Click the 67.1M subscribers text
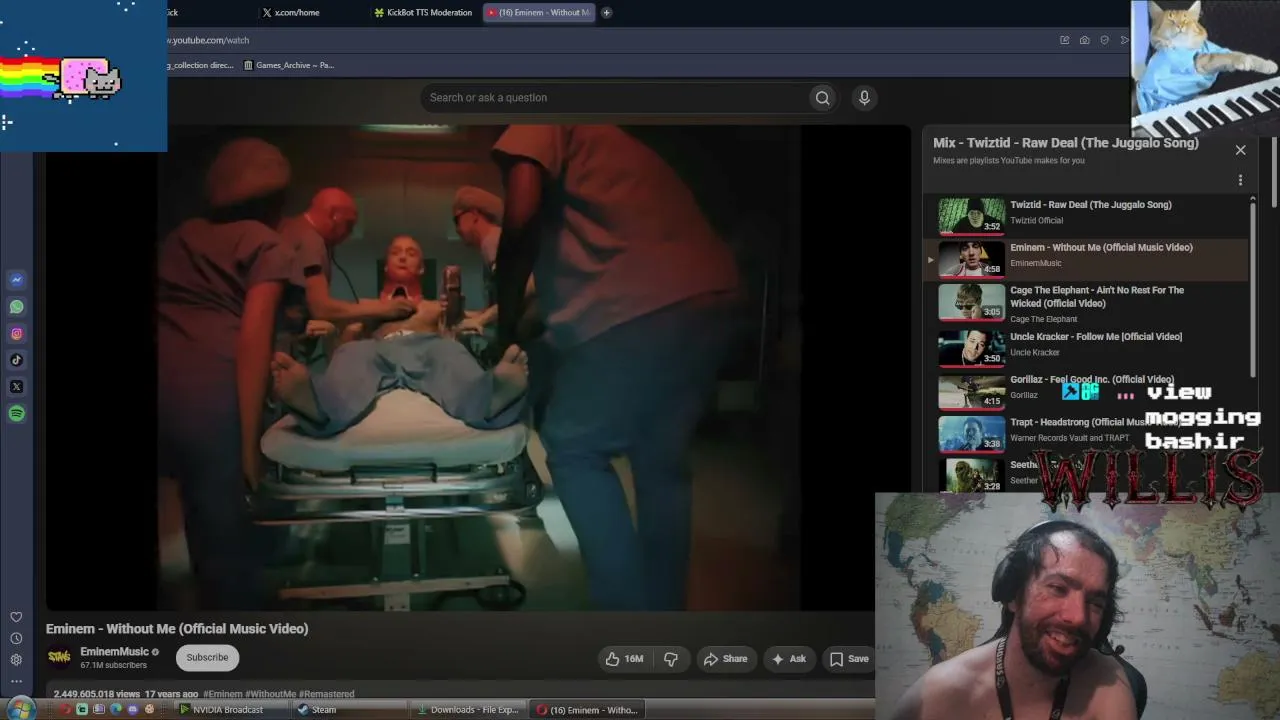 tap(113, 666)
